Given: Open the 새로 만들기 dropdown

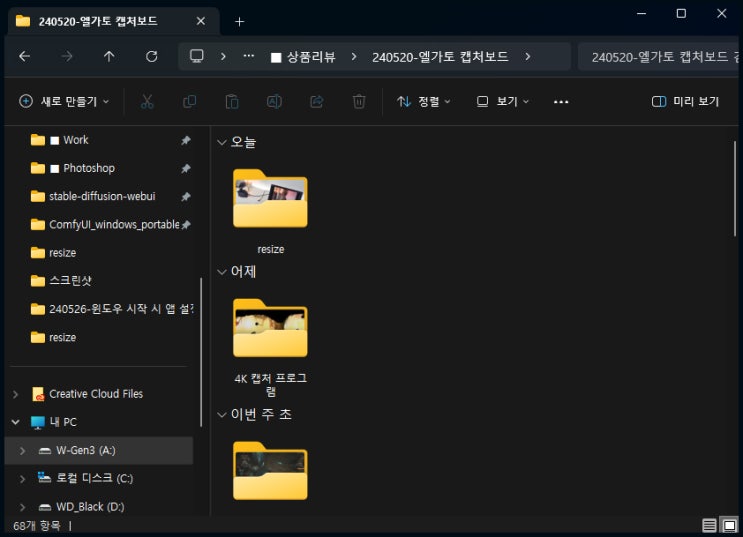Looking at the screenshot, I should pyautogui.click(x=64, y=101).
